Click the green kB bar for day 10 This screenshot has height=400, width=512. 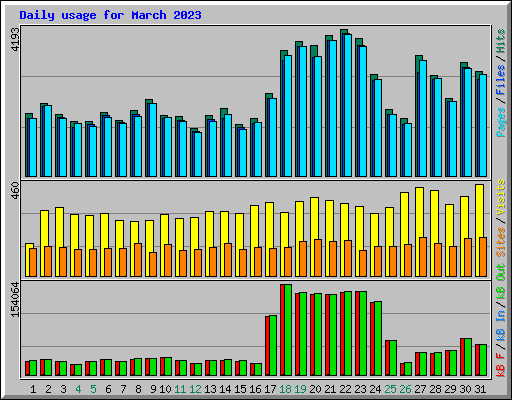click(168, 367)
